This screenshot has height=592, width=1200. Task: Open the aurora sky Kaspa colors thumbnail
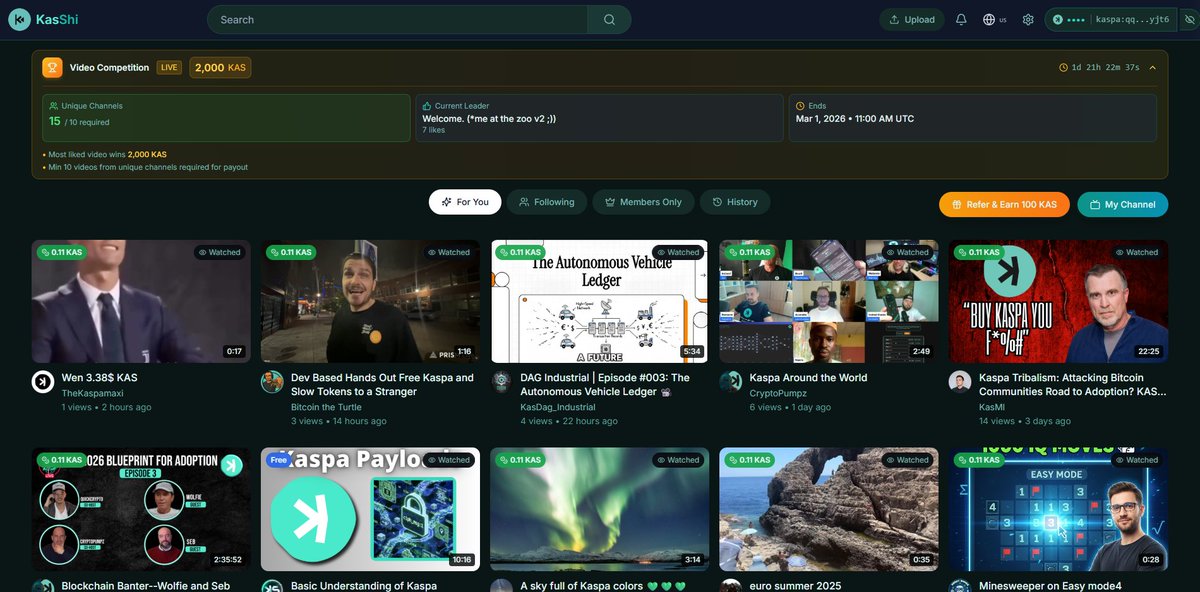599,509
